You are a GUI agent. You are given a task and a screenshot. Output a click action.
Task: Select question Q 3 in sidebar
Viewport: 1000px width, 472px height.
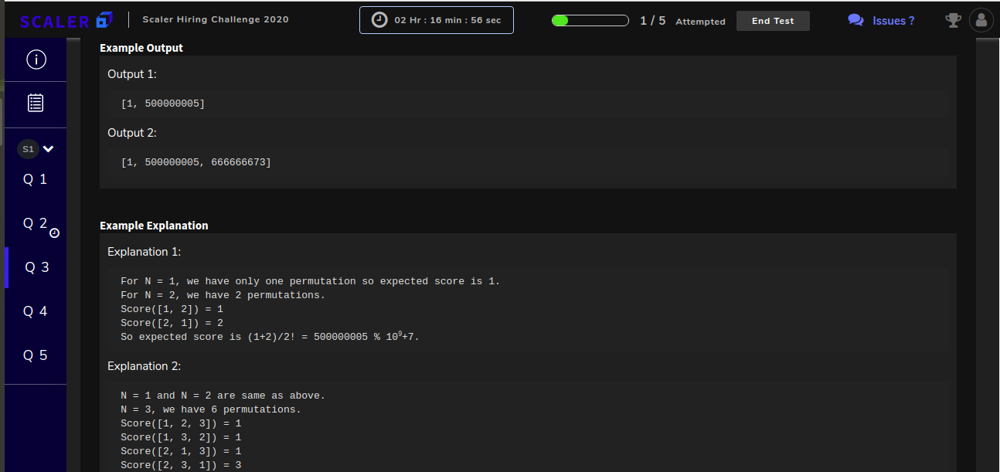click(x=36, y=267)
